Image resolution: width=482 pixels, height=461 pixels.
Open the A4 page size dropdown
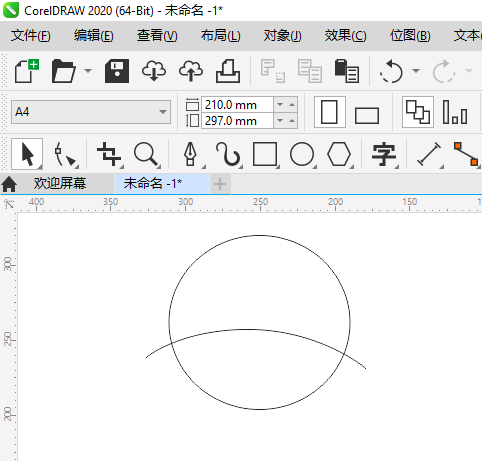pyautogui.click(x=91, y=112)
